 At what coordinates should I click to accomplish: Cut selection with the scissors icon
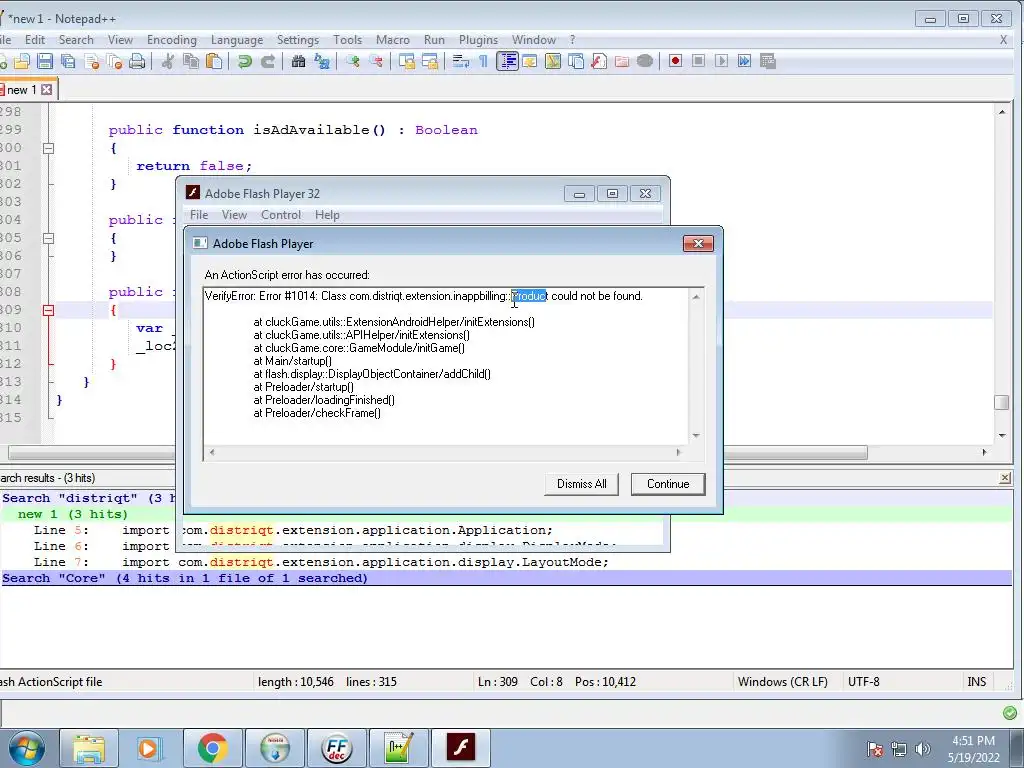pyautogui.click(x=168, y=61)
